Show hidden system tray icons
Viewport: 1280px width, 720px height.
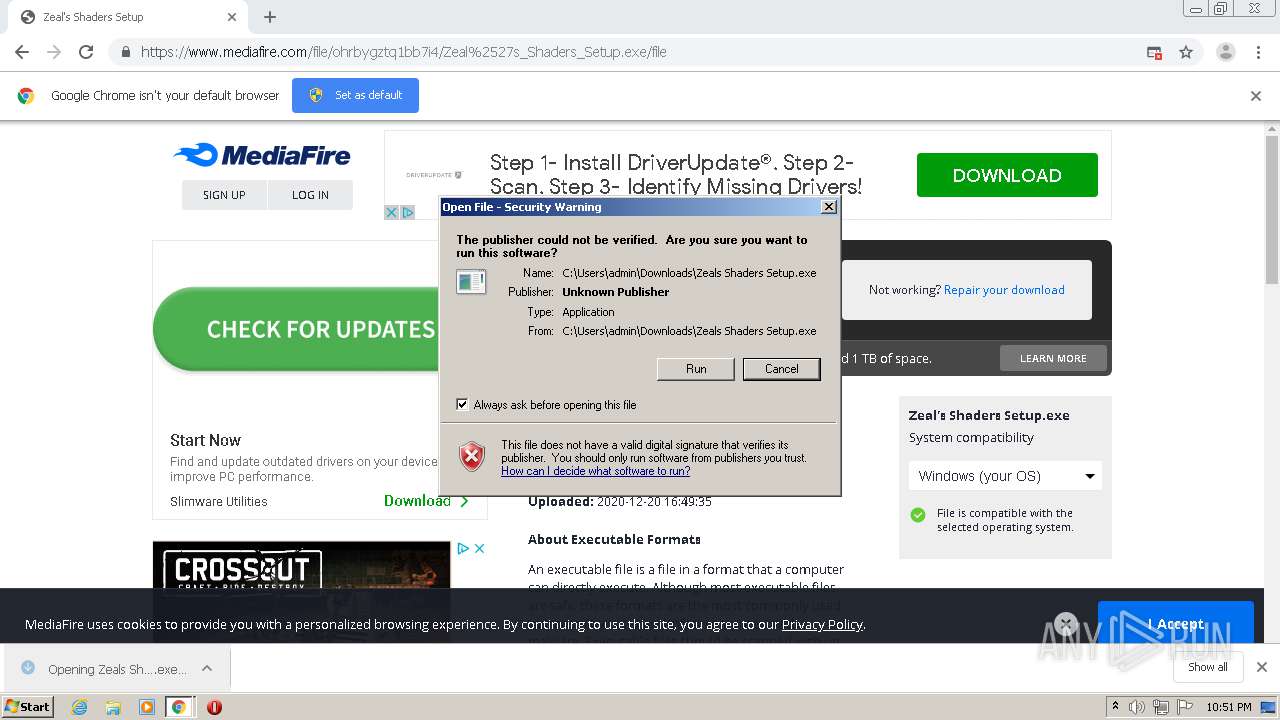tap(1115, 706)
